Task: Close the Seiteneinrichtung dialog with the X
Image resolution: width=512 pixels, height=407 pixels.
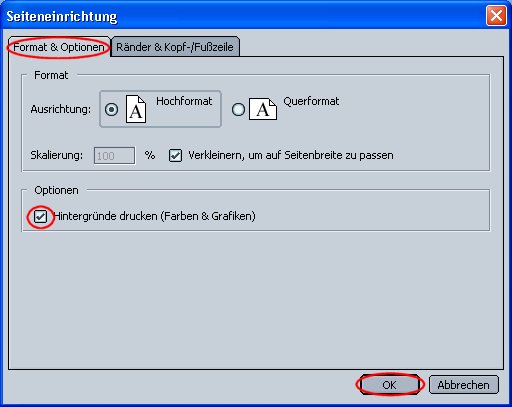Action: point(496,15)
